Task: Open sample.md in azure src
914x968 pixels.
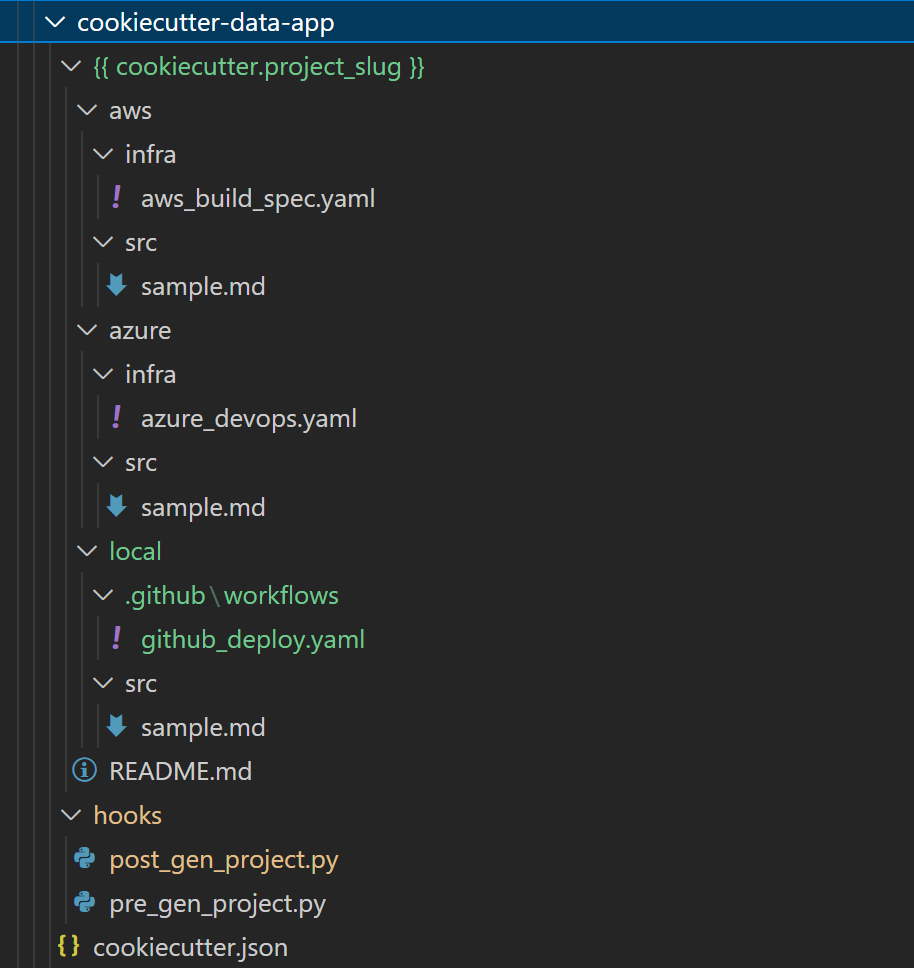Action: [203, 507]
